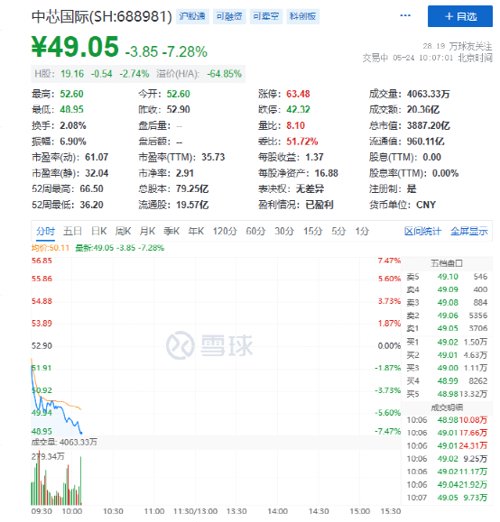Open the 全屏显示 fullscreen link

469,231
